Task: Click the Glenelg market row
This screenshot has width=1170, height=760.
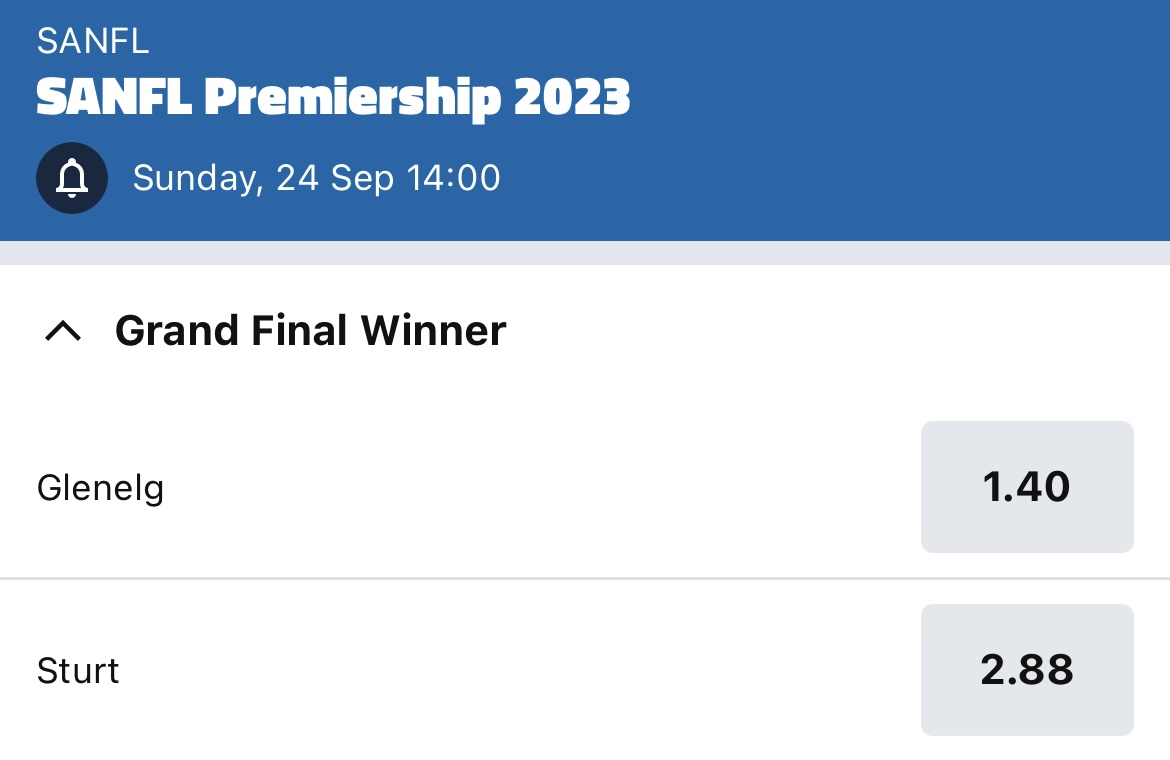Action: (x=585, y=487)
